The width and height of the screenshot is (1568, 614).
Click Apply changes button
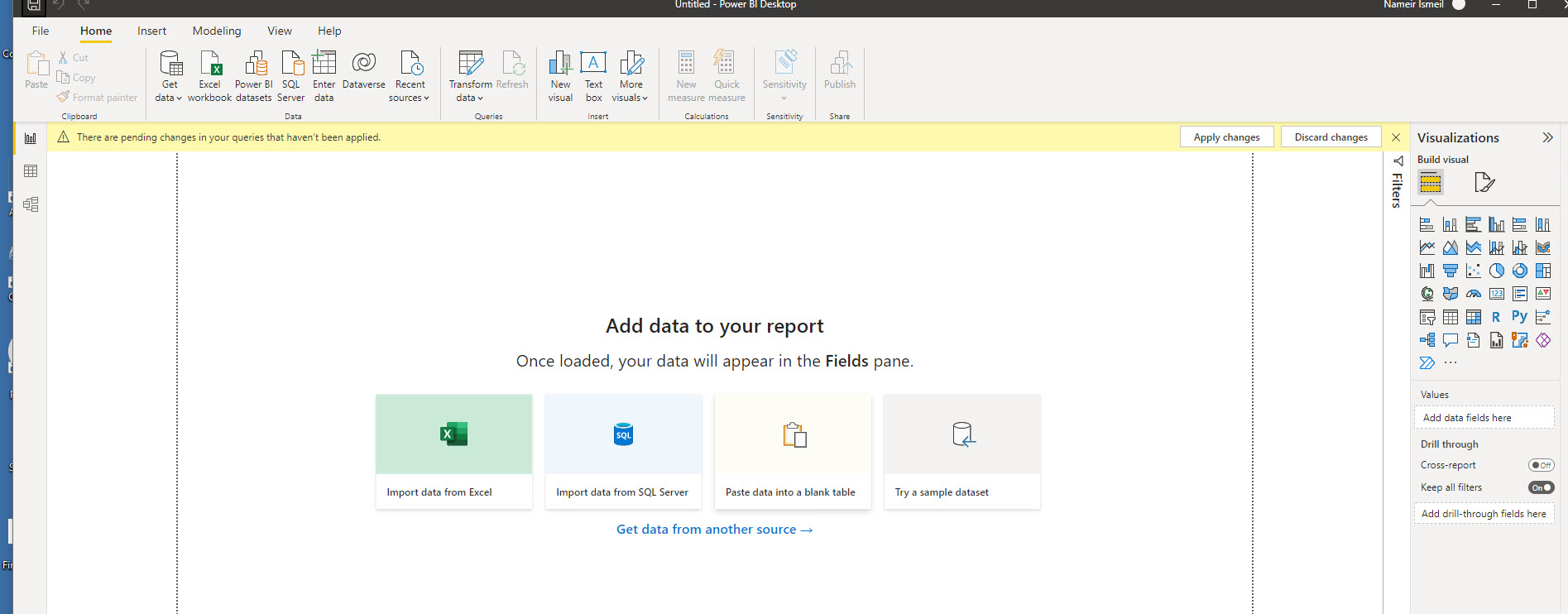click(x=1226, y=137)
